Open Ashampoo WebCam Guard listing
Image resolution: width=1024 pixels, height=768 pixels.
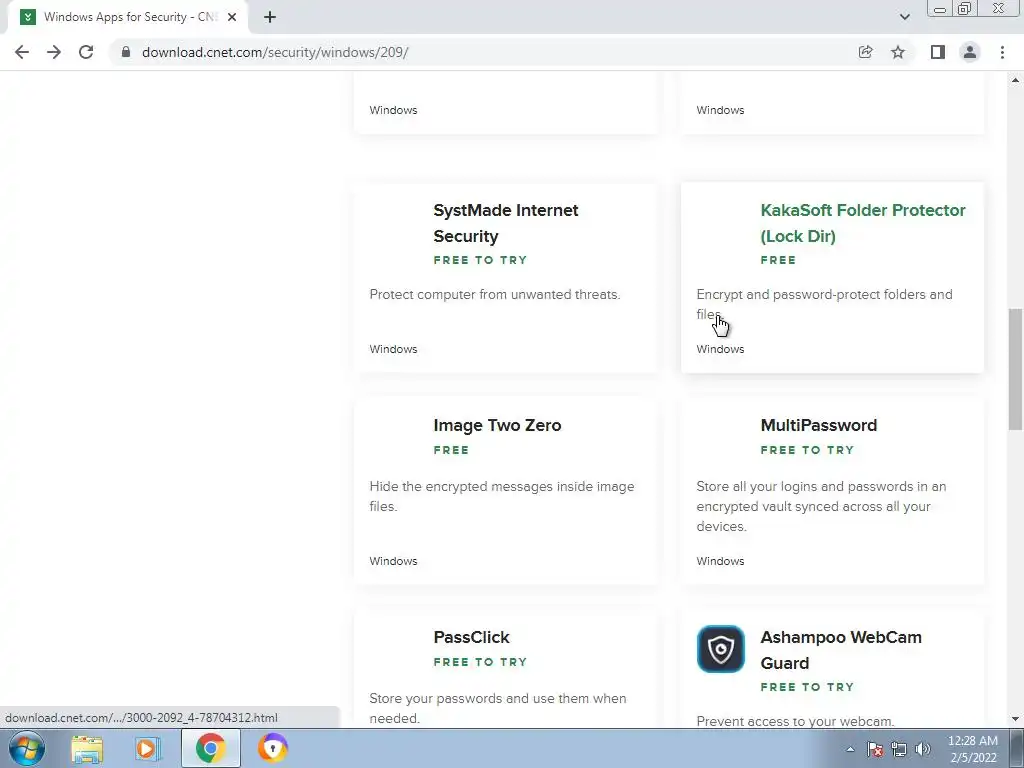click(841, 650)
